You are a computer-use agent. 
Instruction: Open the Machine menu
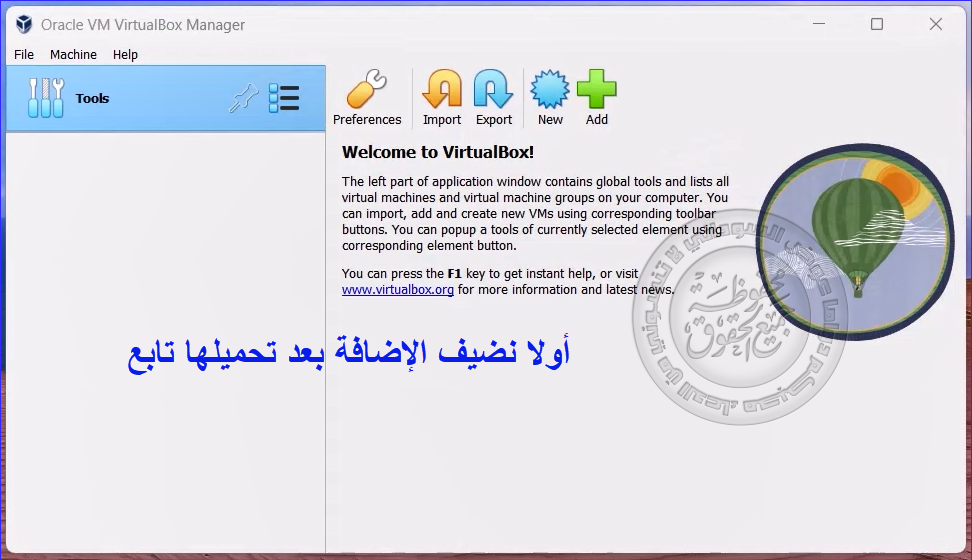[x=73, y=55]
